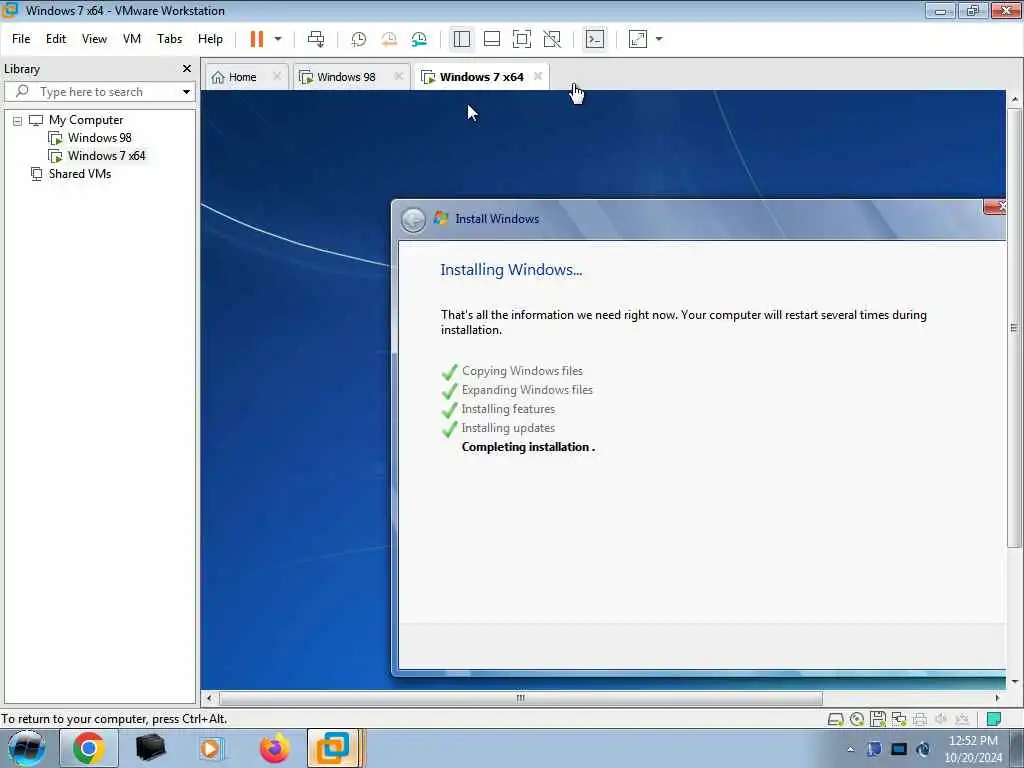This screenshot has height=768, width=1024.
Task: Open the Windows Start menu
Action: click(x=27, y=748)
